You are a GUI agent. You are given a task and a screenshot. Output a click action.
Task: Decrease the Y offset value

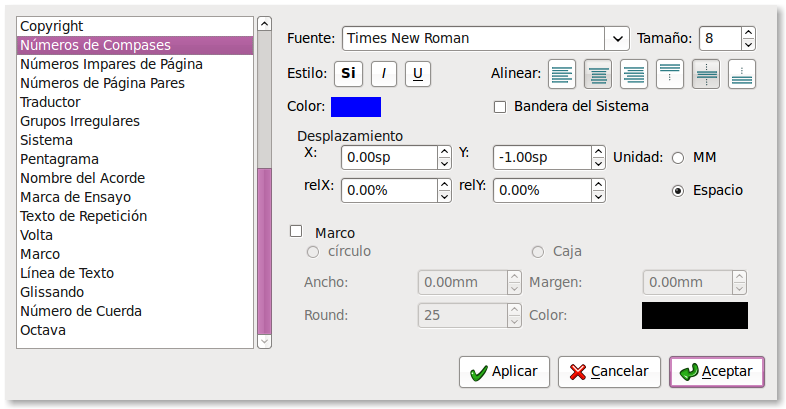coord(598,164)
